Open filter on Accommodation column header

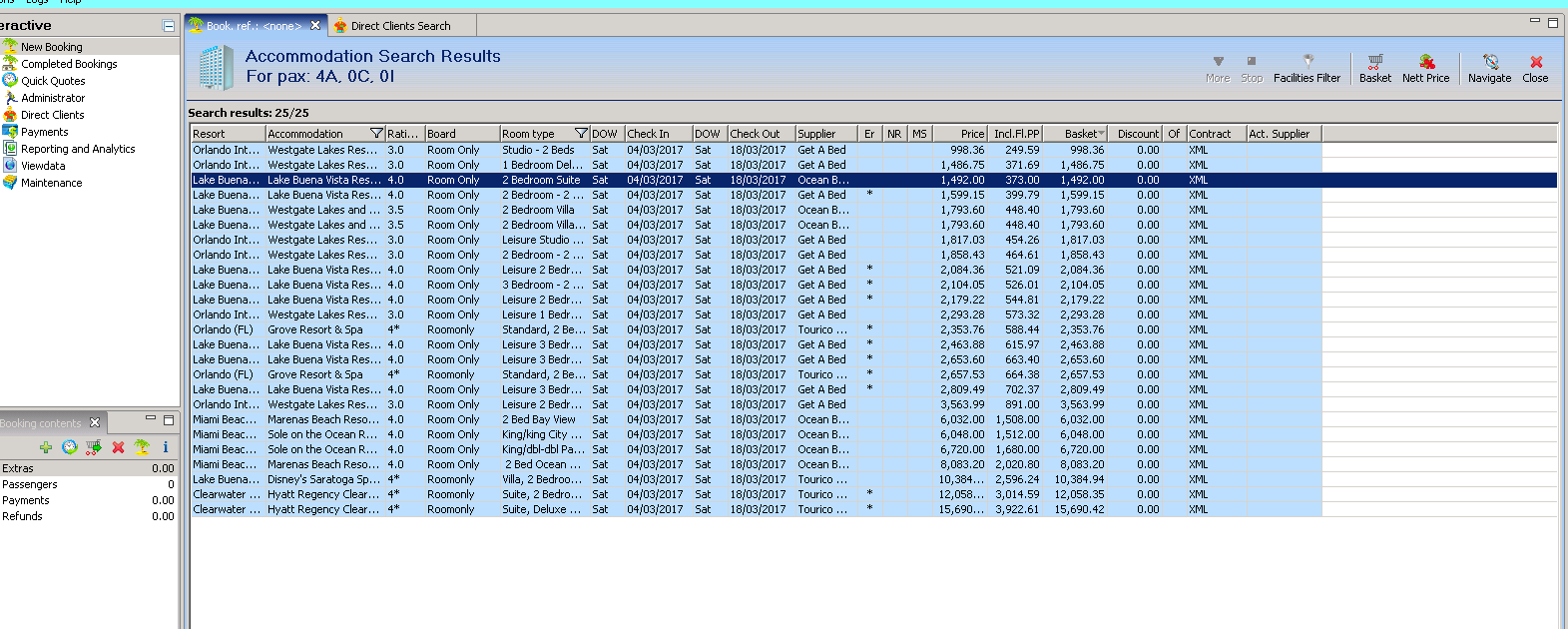tap(376, 134)
